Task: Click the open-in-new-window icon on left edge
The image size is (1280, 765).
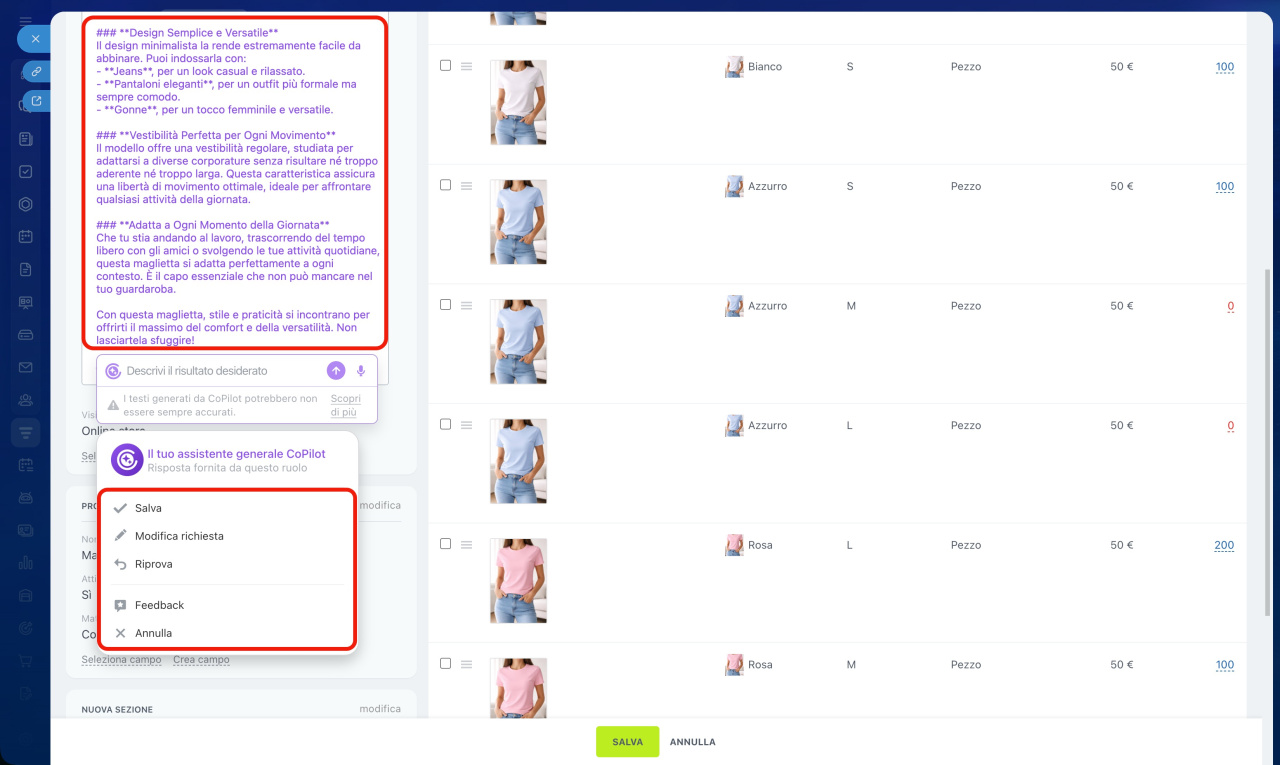Action: click(36, 101)
